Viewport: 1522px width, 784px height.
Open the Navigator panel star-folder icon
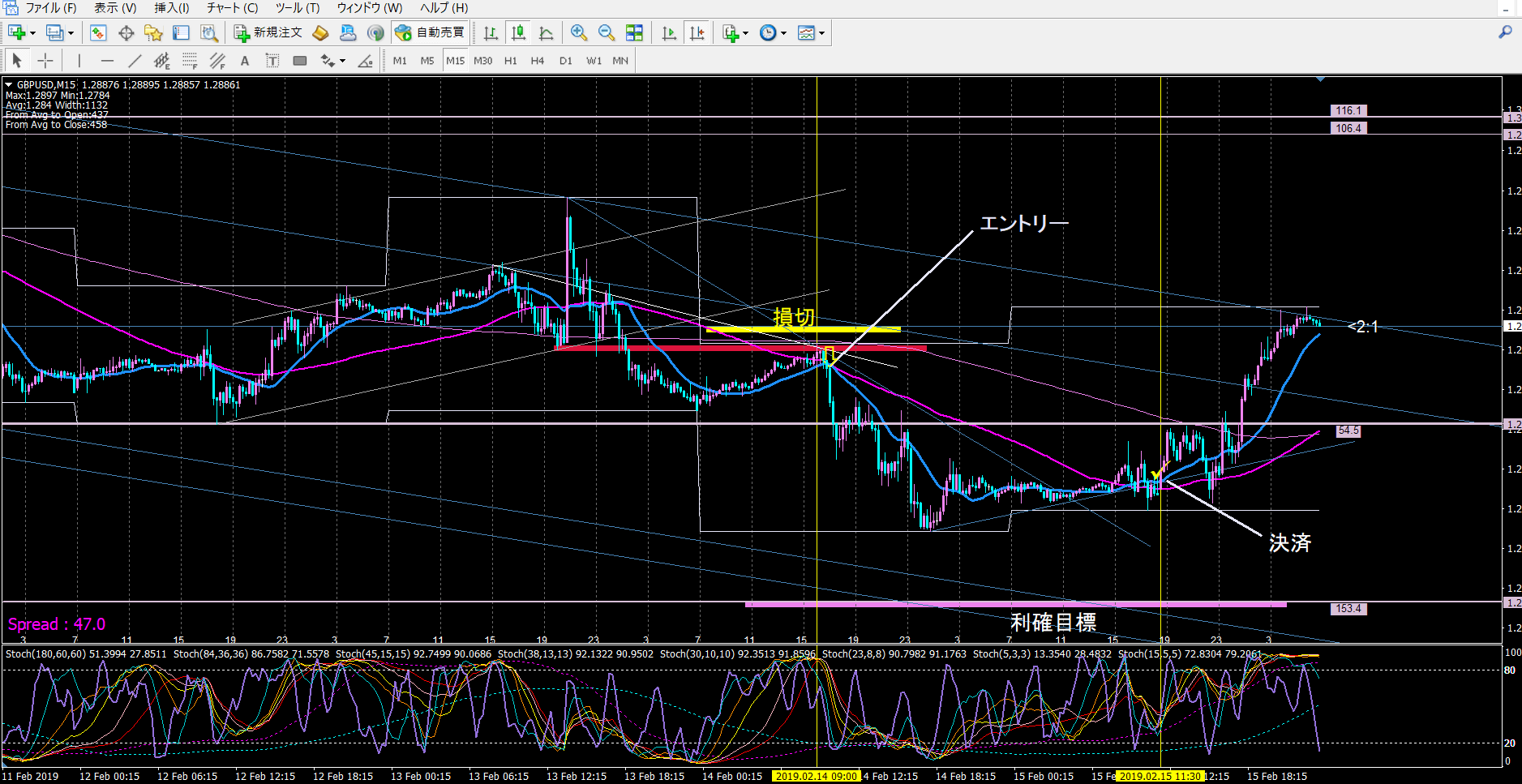coord(153,32)
